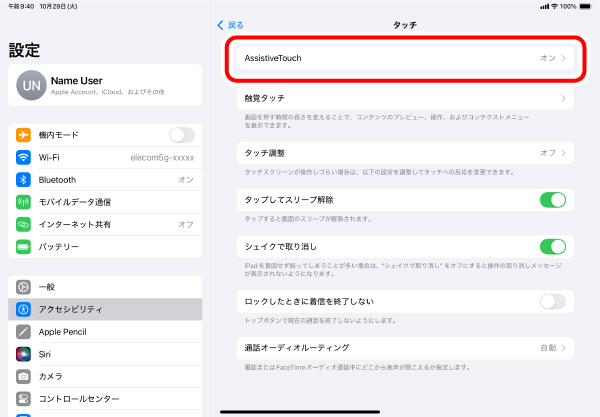Tap the 午前9:40 clock in status bar
The height and width of the screenshot is (417, 600).
tap(21, 7)
